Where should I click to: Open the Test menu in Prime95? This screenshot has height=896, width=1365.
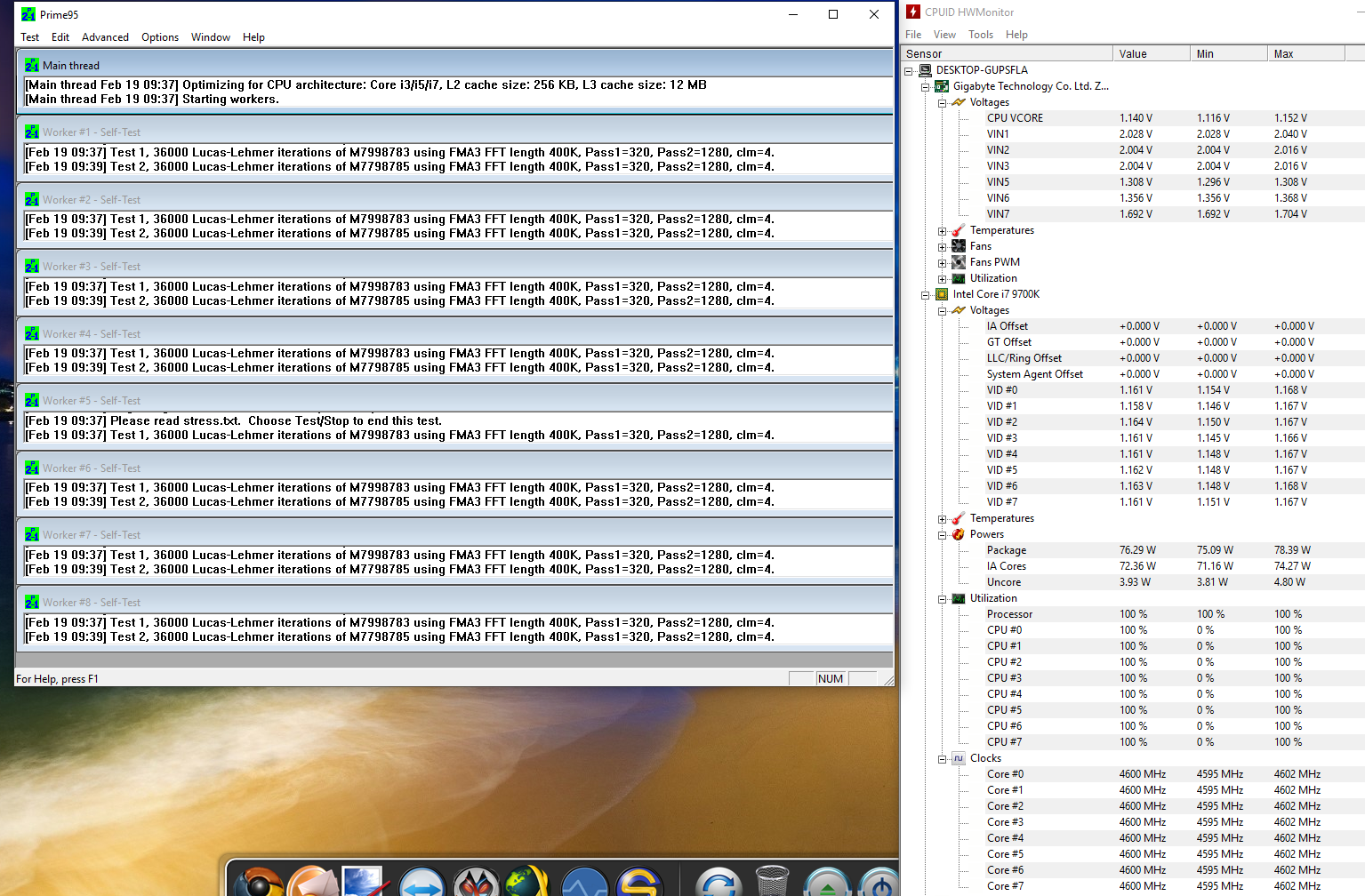[x=29, y=37]
